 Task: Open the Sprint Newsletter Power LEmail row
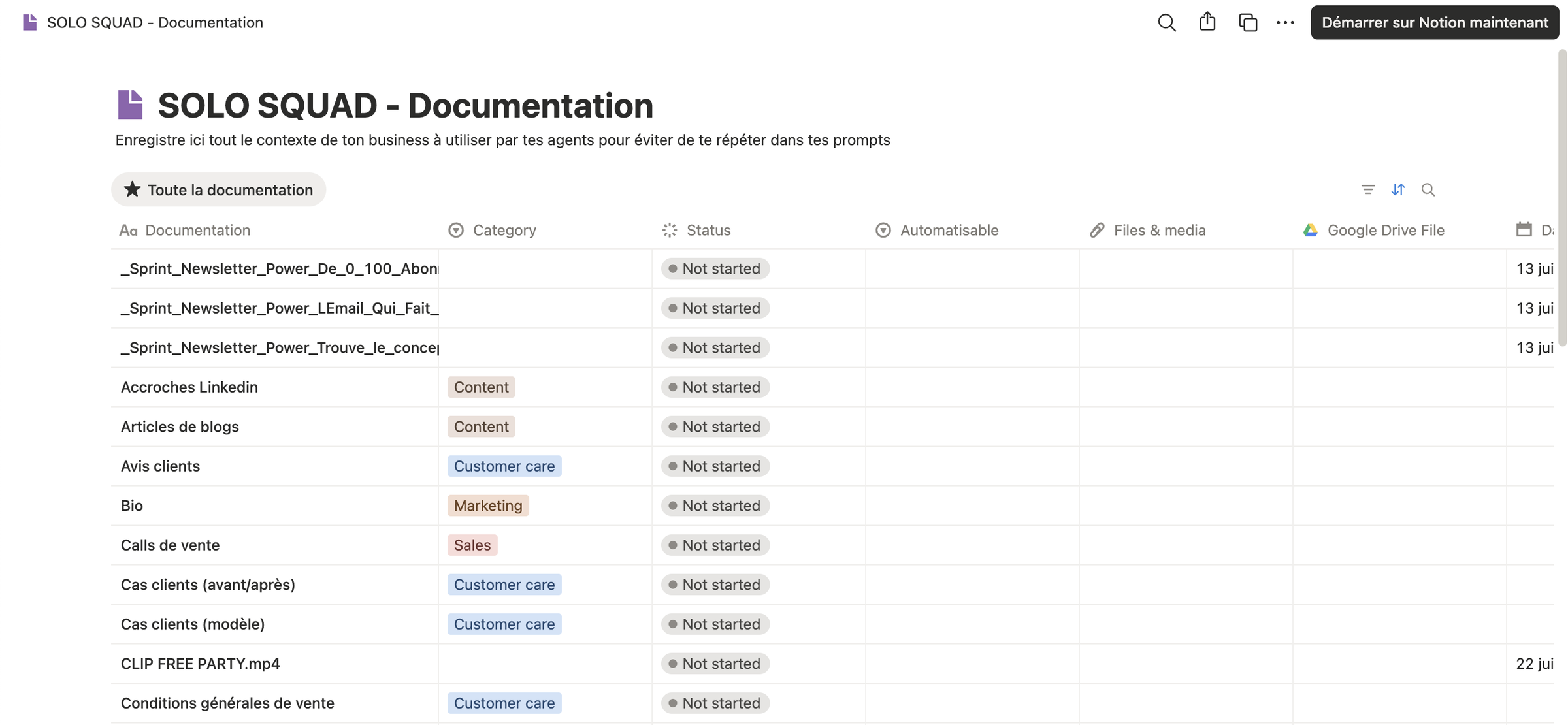pyautogui.click(x=279, y=308)
